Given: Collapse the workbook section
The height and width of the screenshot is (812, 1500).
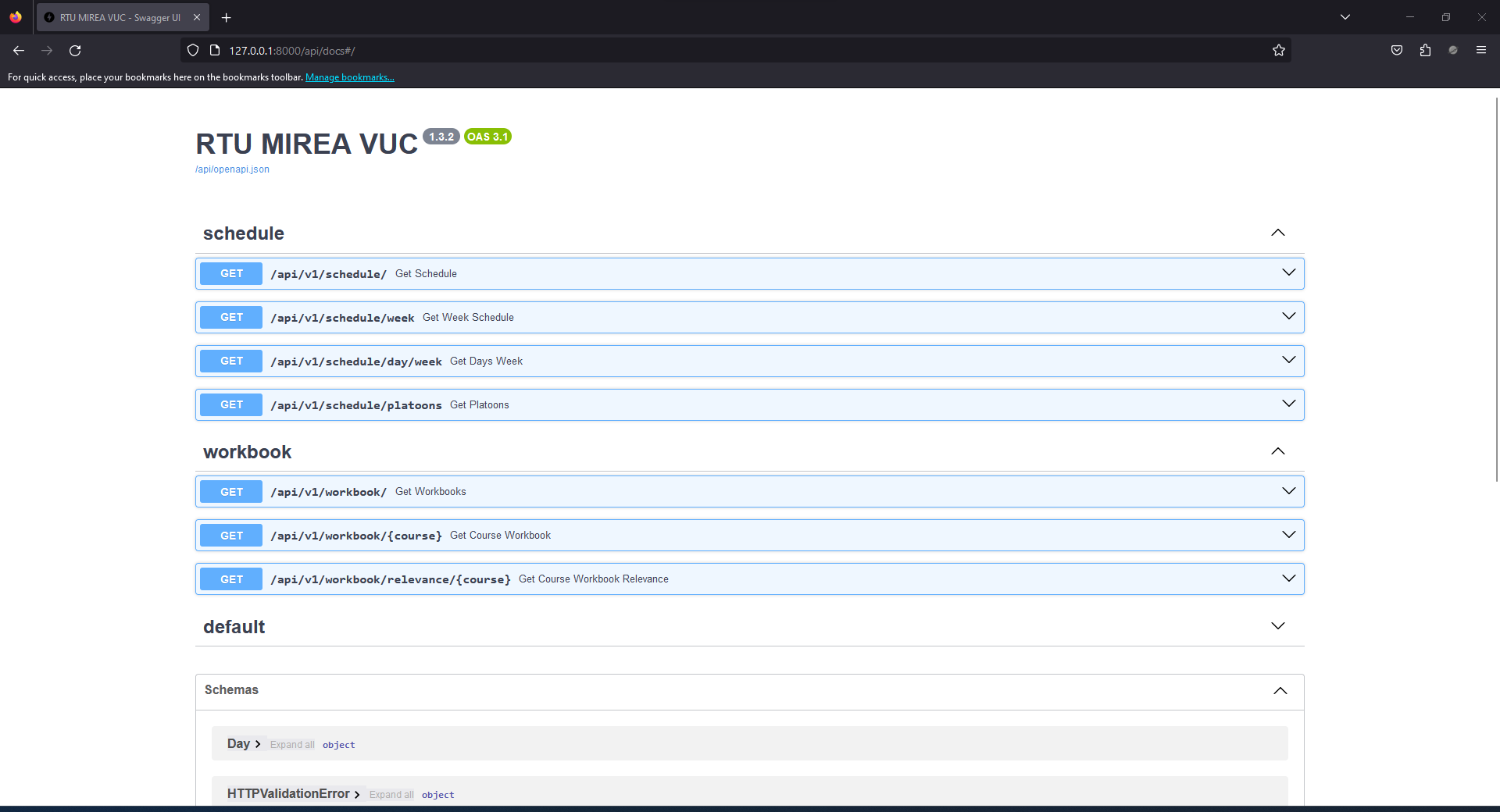Looking at the screenshot, I should pos(1278,451).
